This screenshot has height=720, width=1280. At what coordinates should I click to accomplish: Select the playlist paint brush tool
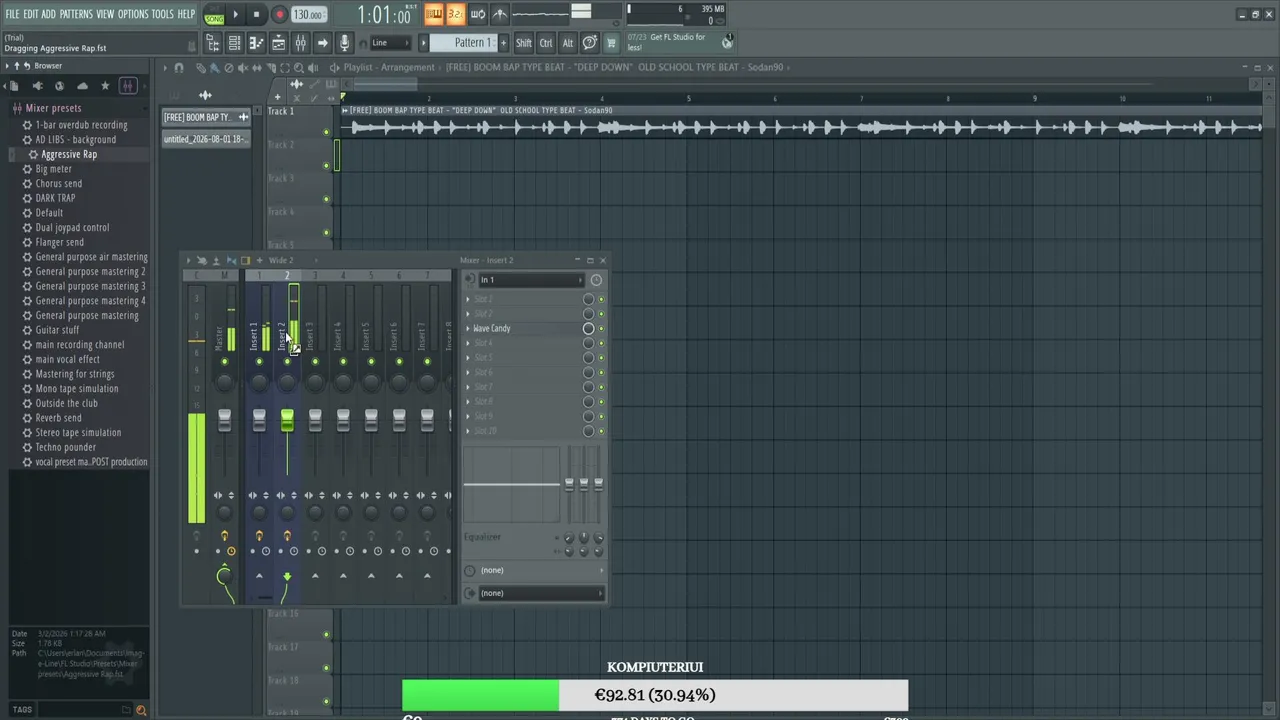(x=215, y=68)
